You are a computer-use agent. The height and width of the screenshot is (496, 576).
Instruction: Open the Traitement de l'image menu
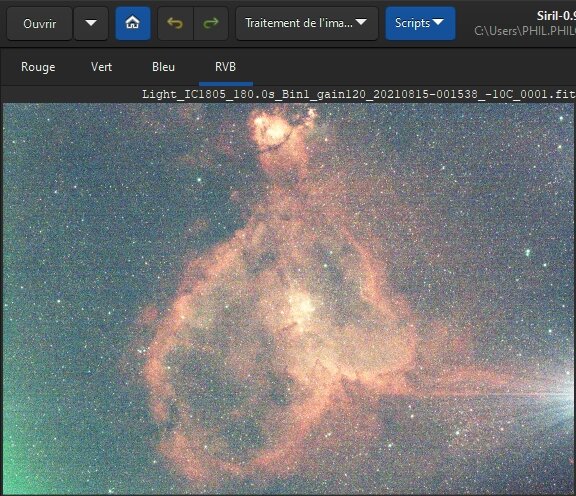(x=307, y=24)
